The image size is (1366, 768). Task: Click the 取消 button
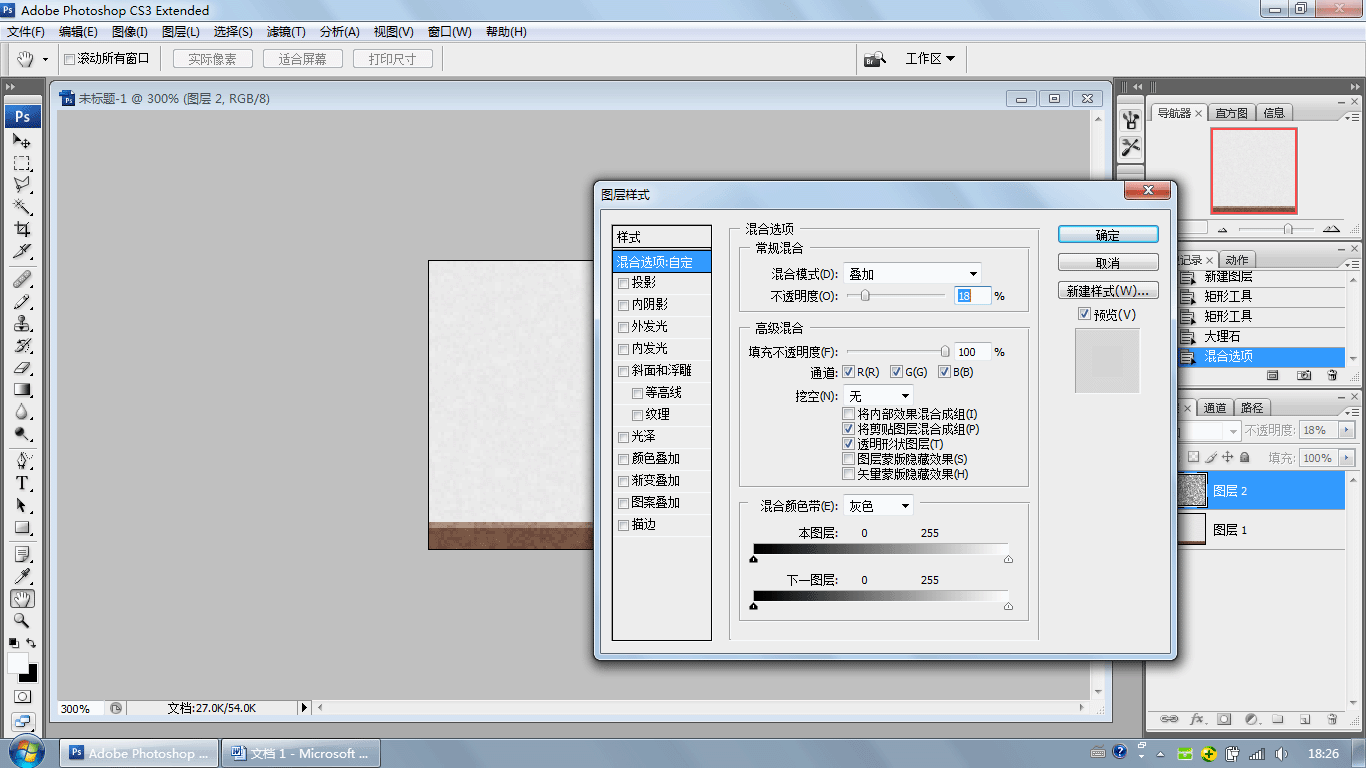click(1108, 263)
